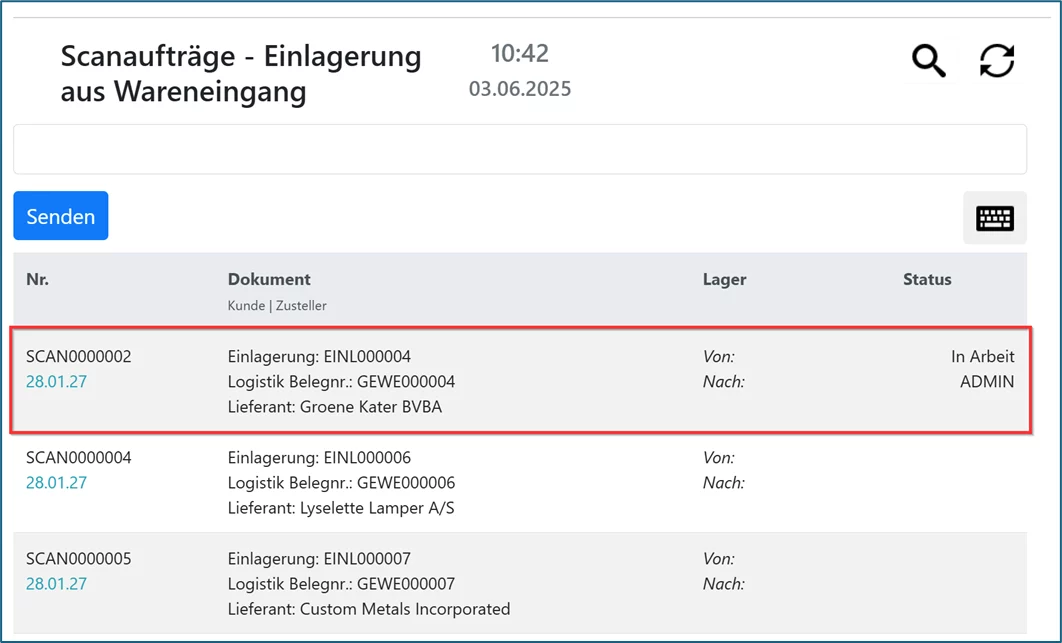The width and height of the screenshot is (1062, 643).
Task: Focus the empty scan input field
Action: click(x=519, y=150)
